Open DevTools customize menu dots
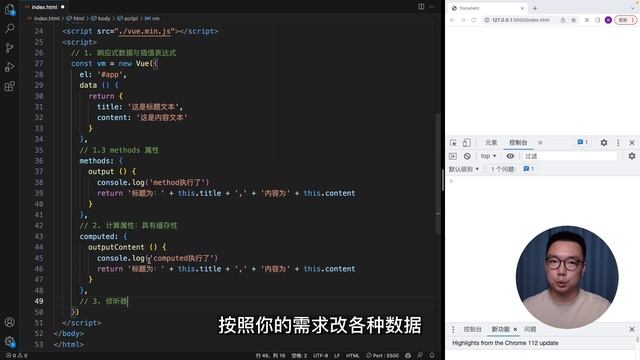Image resolution: width=640 pixels, height=360 pixels. pyautogui.click(x=618, y=142)
